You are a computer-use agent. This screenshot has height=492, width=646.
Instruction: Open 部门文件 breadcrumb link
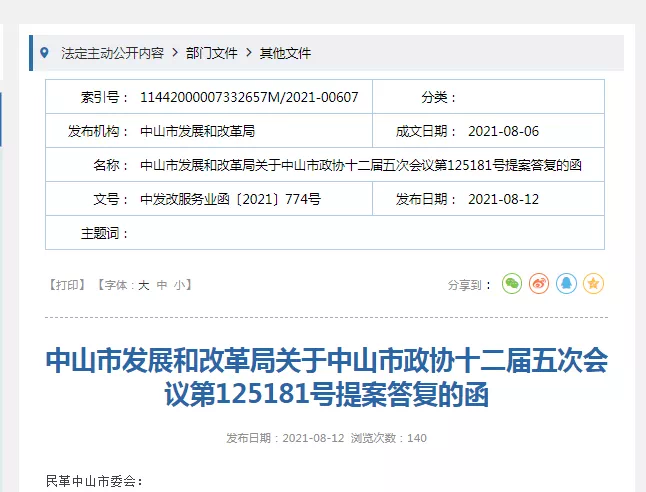[211, 53]
